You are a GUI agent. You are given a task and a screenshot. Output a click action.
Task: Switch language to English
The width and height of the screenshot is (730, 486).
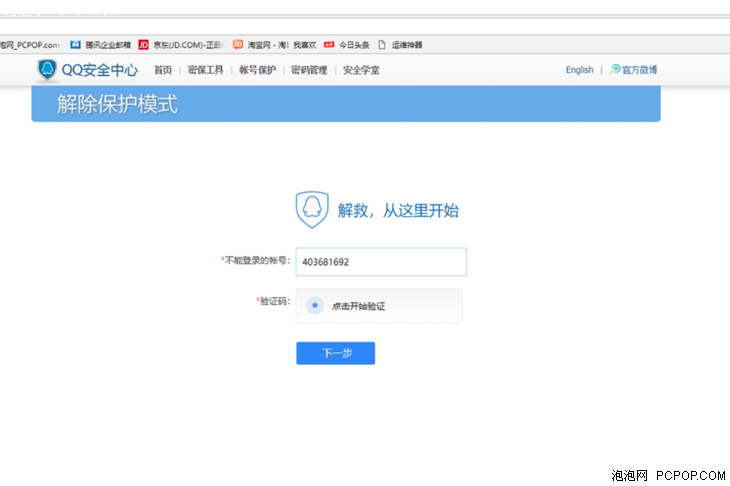pos(579,70)
